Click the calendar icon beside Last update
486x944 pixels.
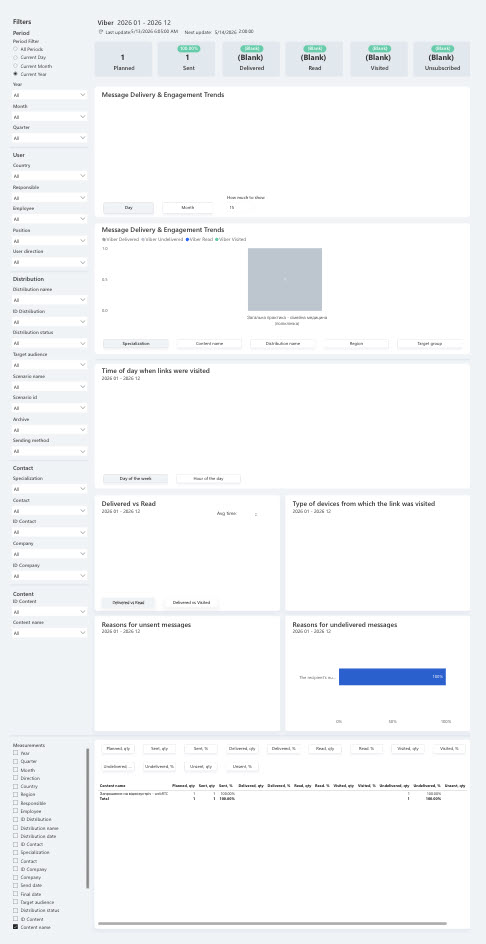[x=100, y=32]
